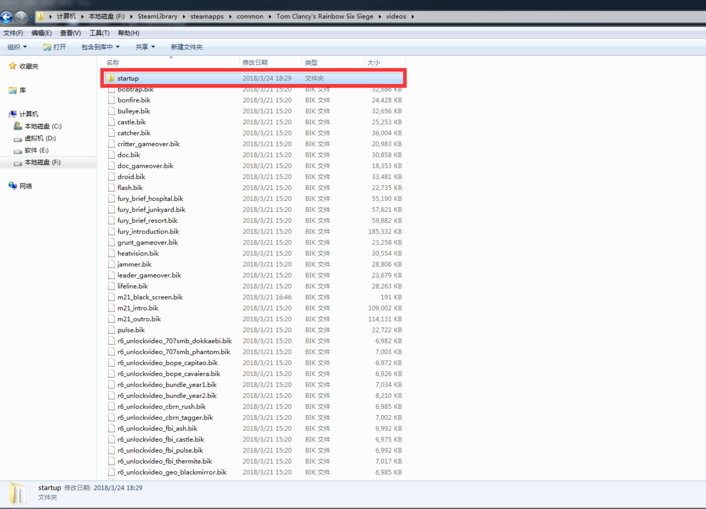Click steamapps in the address path
The width and height of the screenshot is (706, 509).
[x=207, y=16]
